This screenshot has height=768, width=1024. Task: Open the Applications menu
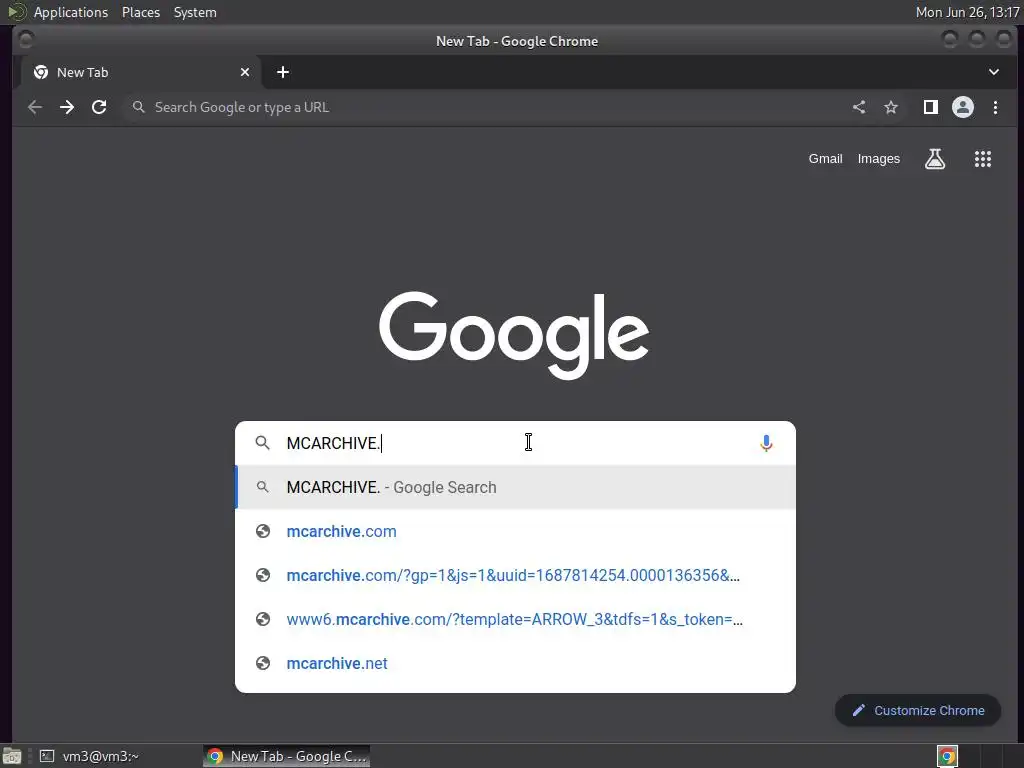[71, 12]
